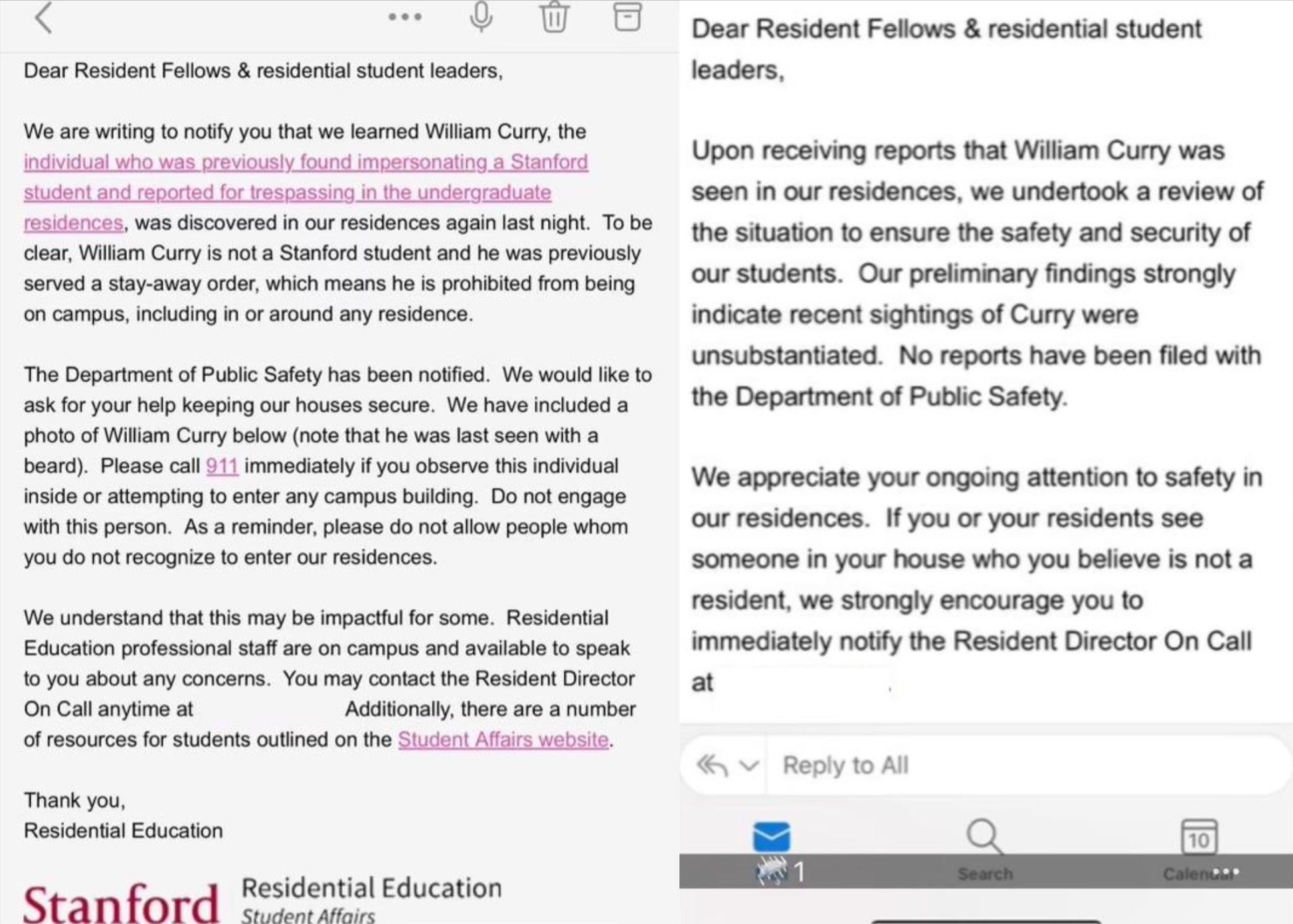Tap the Stanford logo image
Screen dimensions: 1293x924
tap(122, 903)
